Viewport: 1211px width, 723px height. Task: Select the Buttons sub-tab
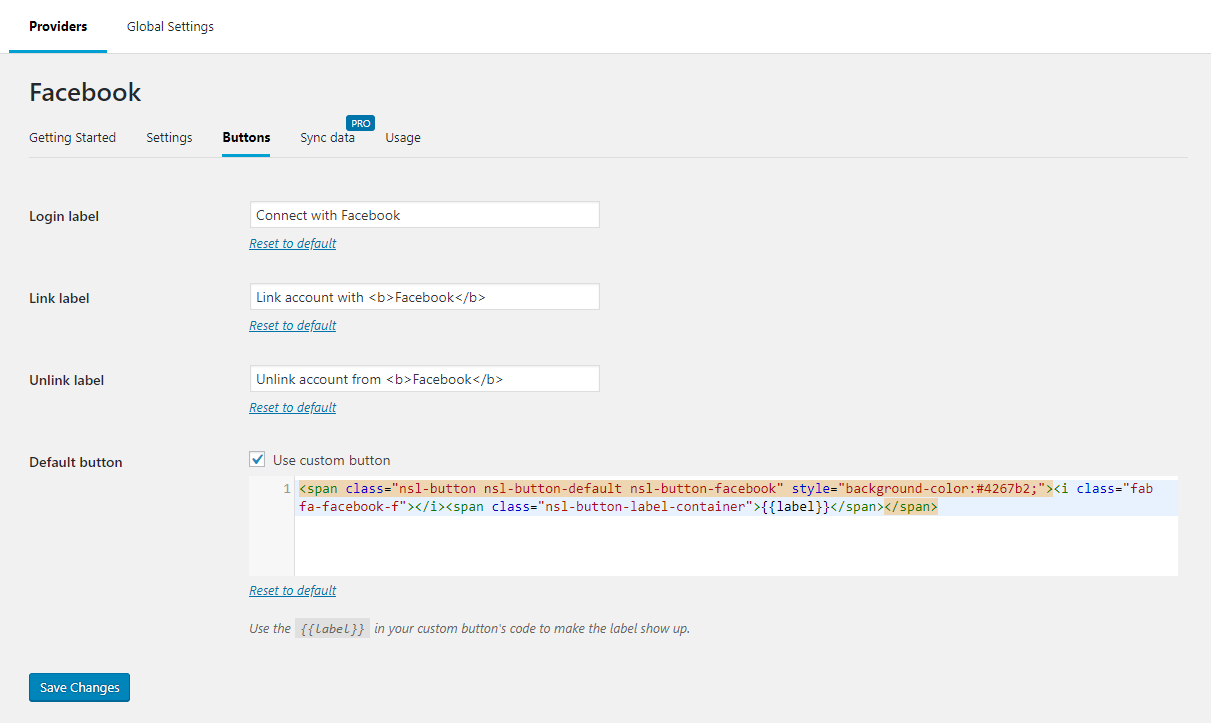pyautogui.click(x=246, y=137)
